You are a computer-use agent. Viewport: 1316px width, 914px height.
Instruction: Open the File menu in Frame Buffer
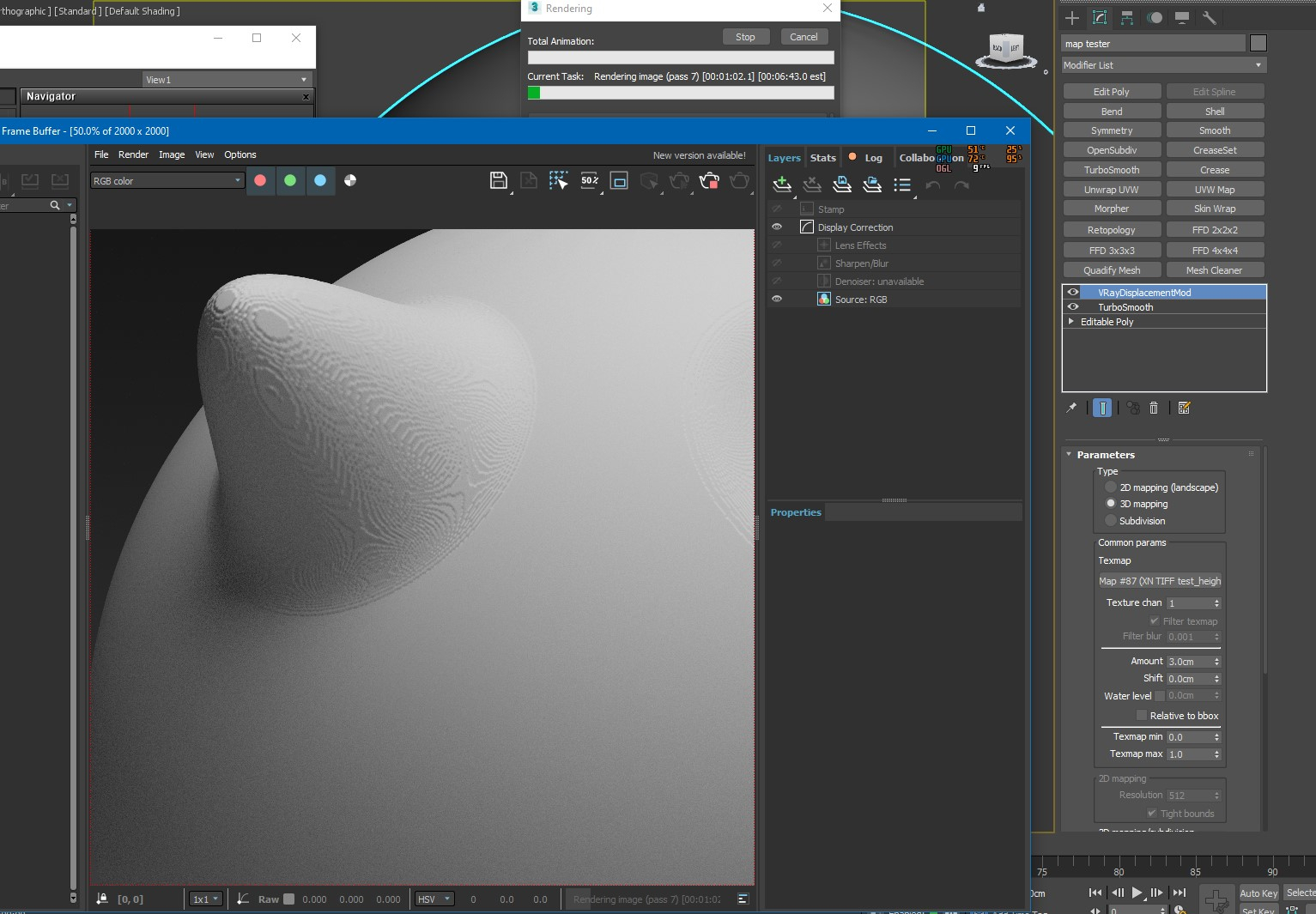(x=101, y=154)
